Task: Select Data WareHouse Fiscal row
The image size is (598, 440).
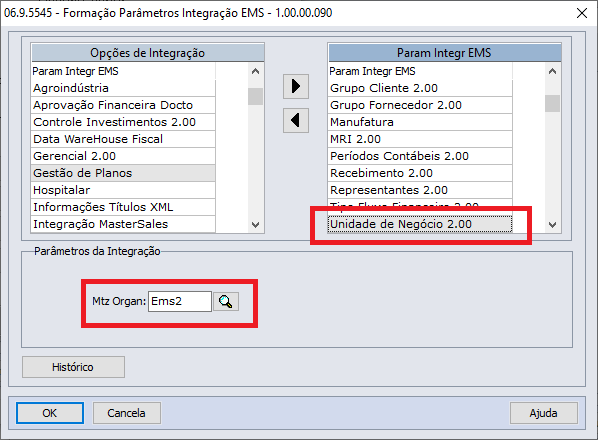Action: tap(124, 139)
